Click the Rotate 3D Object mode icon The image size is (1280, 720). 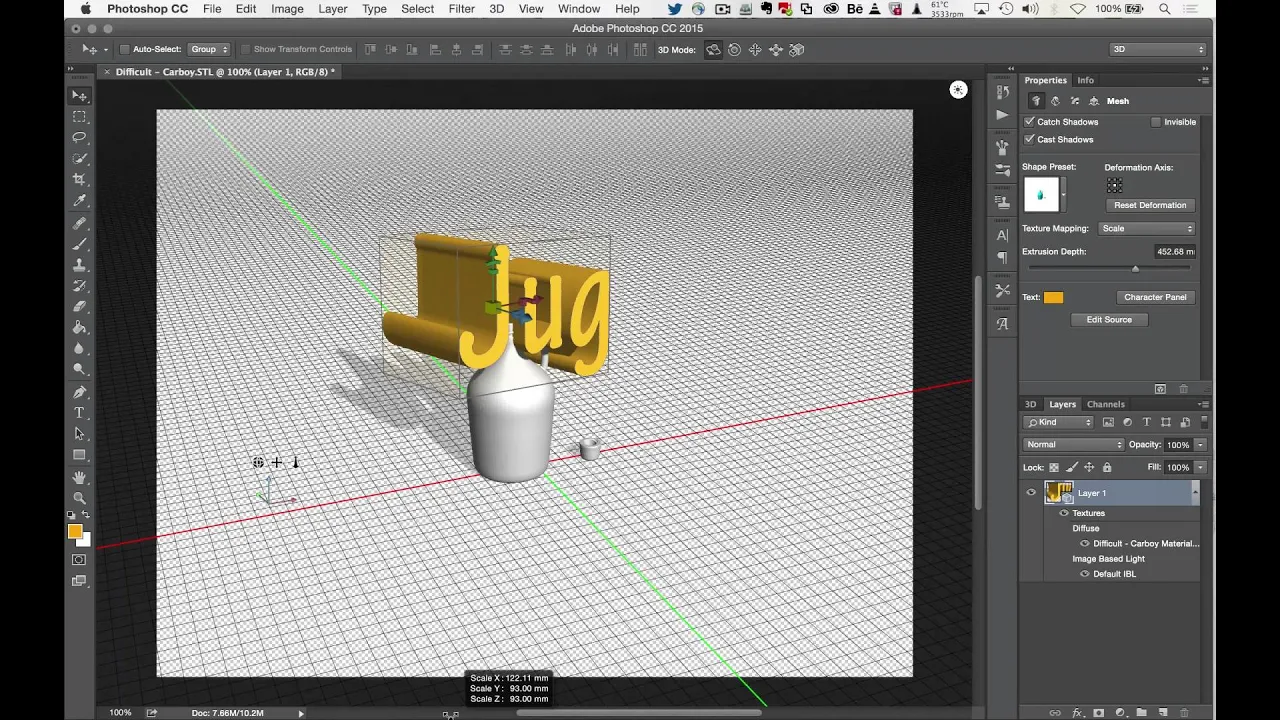tap(713, 49)
